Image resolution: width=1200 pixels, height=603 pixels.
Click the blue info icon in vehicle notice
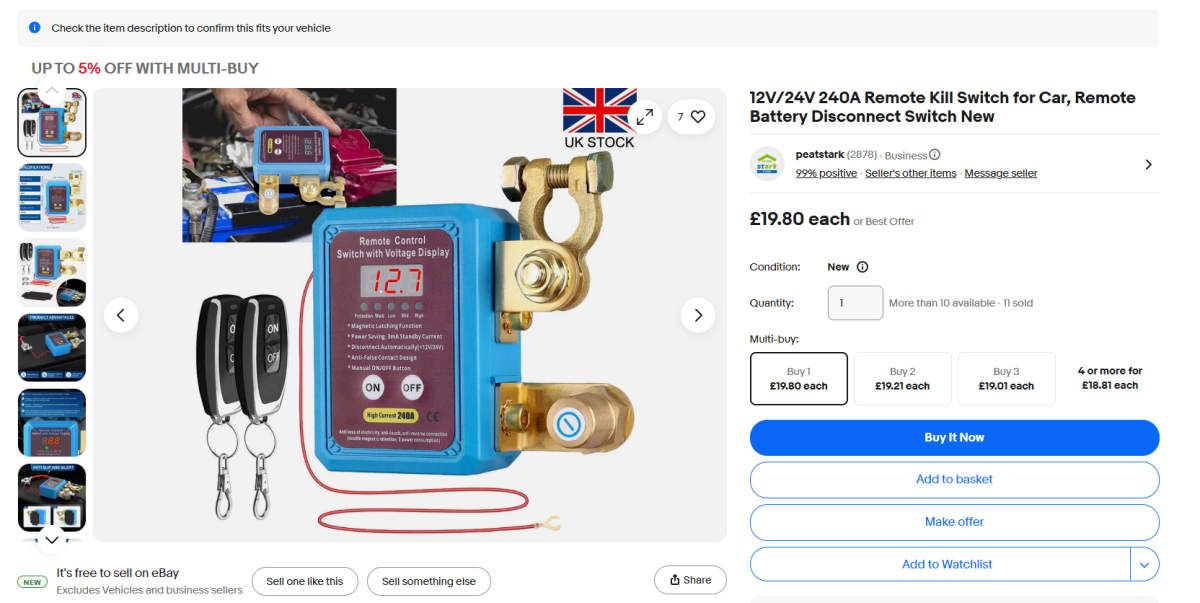(35, 28)
